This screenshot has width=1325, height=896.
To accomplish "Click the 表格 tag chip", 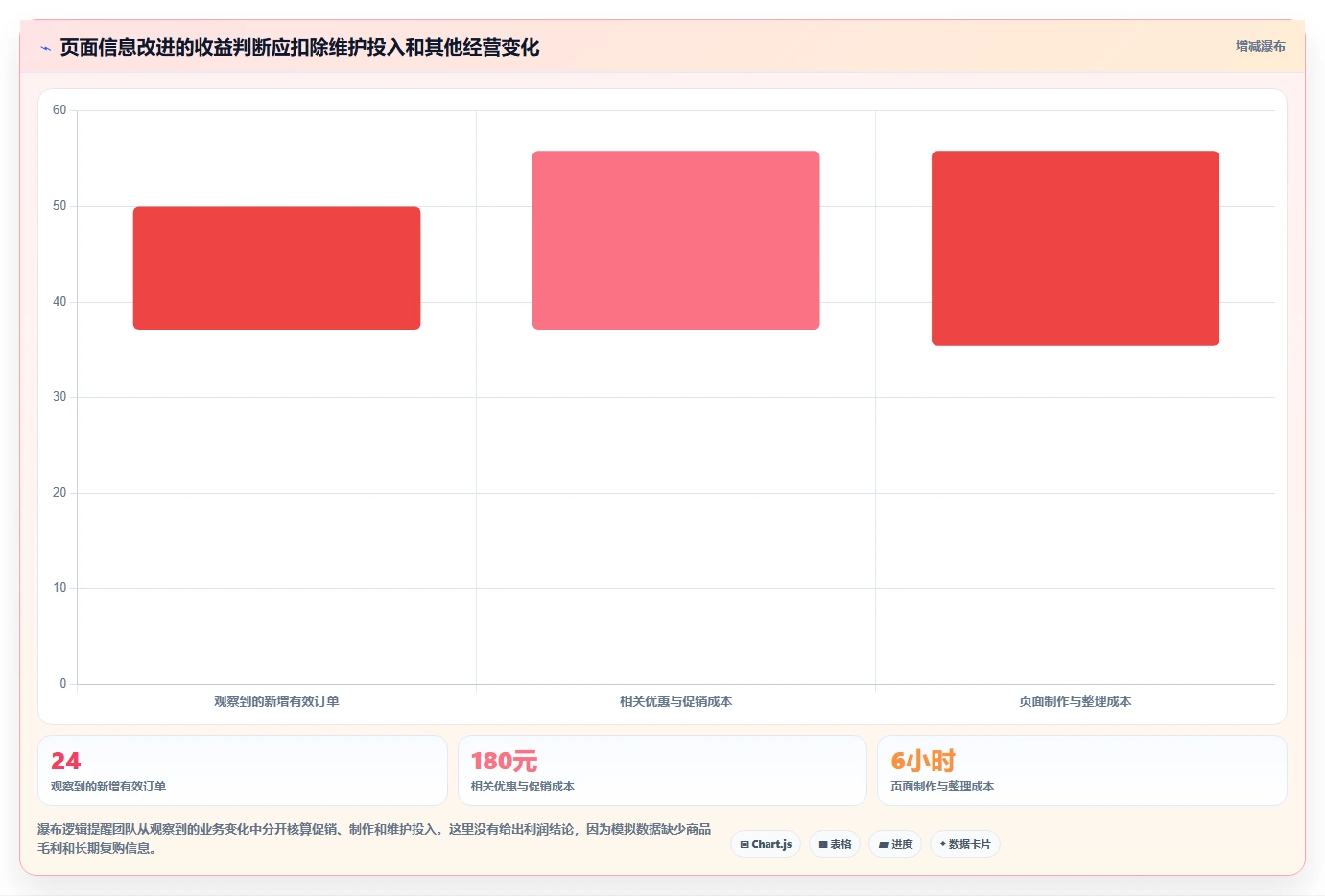I will coord(835,844).
